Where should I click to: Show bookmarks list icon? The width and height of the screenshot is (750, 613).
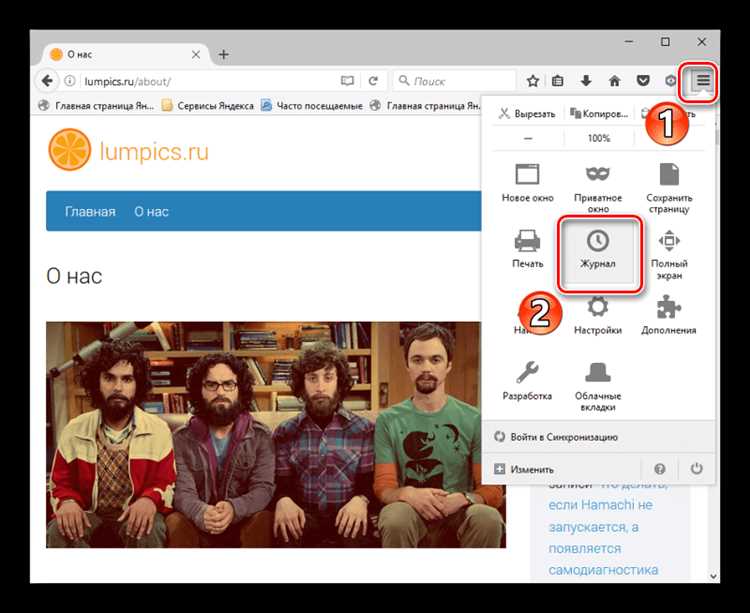[x=557, y=81]
